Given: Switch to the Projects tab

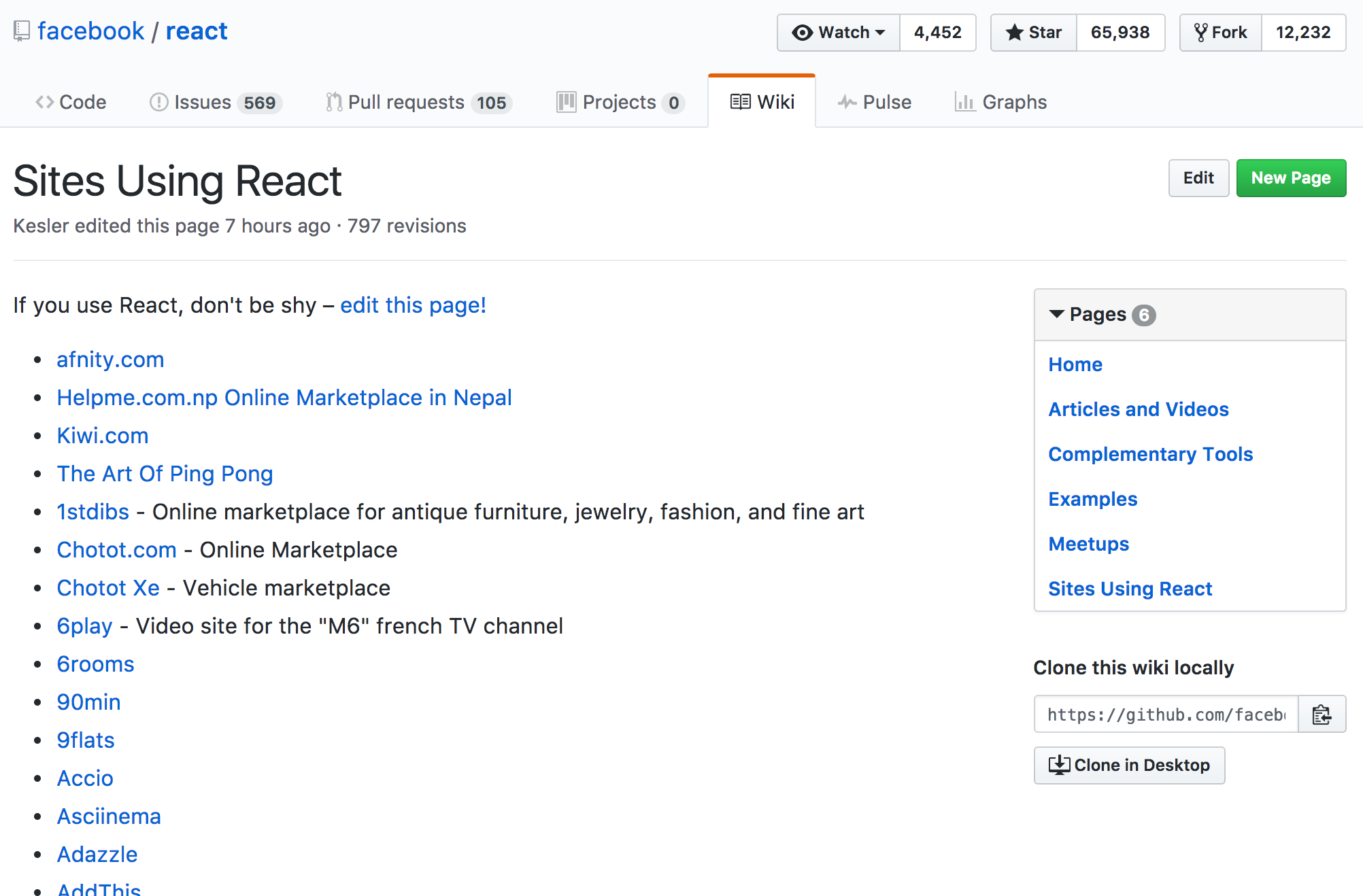Looking at the screenshot, I should coord(619,103).
